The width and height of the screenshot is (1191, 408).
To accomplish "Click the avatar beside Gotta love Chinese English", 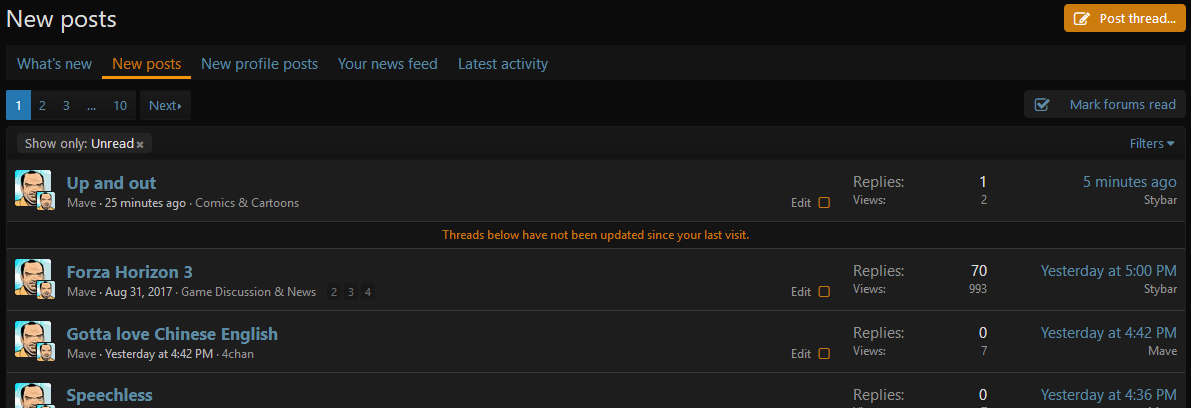I will [33, 338].
